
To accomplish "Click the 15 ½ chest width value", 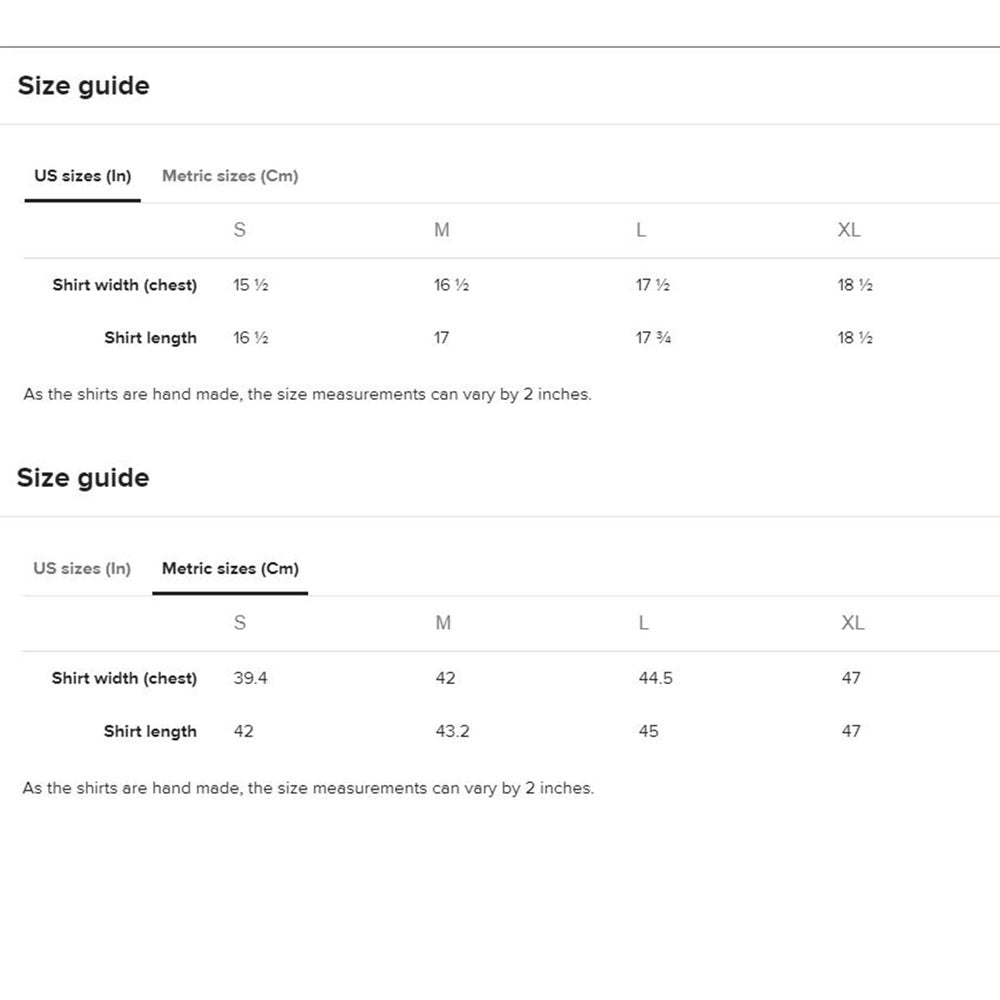I will [250, 285].
